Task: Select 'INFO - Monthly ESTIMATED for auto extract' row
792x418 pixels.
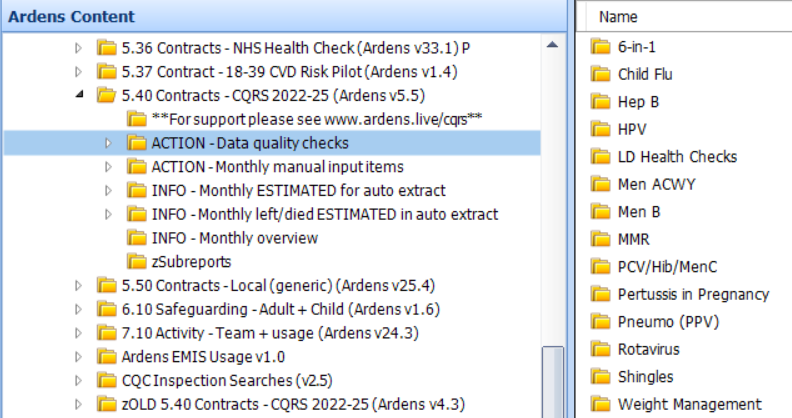Action: [x=299, y=190]
